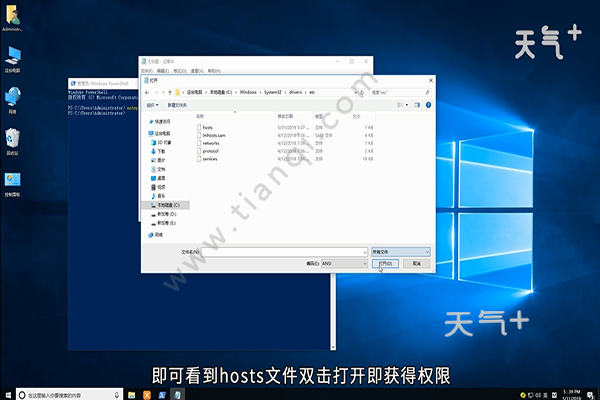The image size is (600, 400).
Task: Select 音乐 (Music) in sidebar
Action: 158,196
